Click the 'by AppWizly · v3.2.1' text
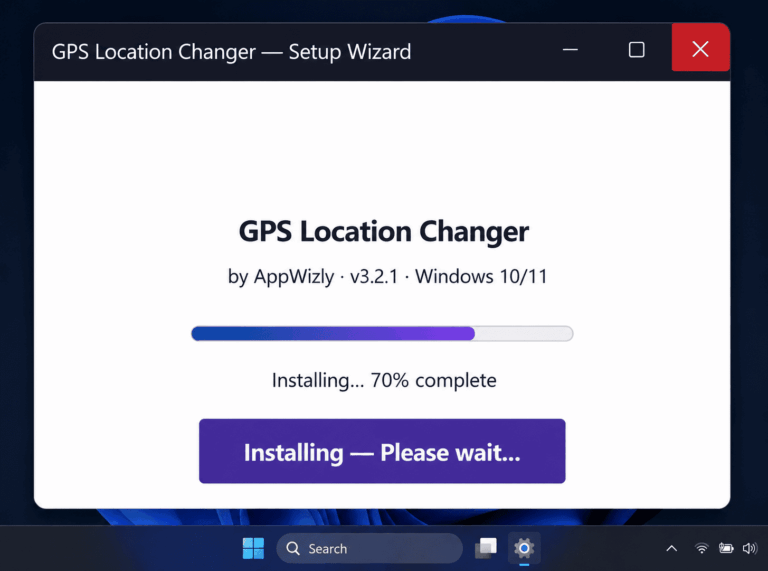Screen dimensions: 768x571 click(313, 277)
